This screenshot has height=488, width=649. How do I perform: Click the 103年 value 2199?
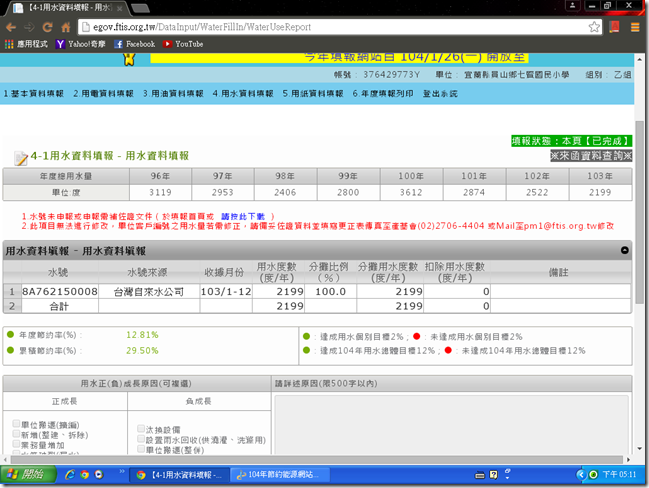tap(600, 192)
